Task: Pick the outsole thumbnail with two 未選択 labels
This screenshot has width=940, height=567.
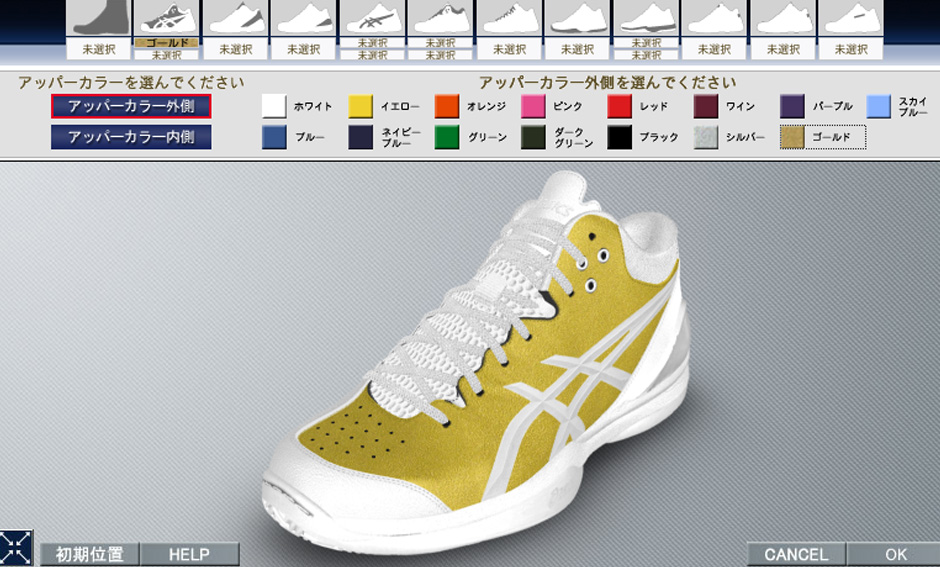Action: coord(646,17)
